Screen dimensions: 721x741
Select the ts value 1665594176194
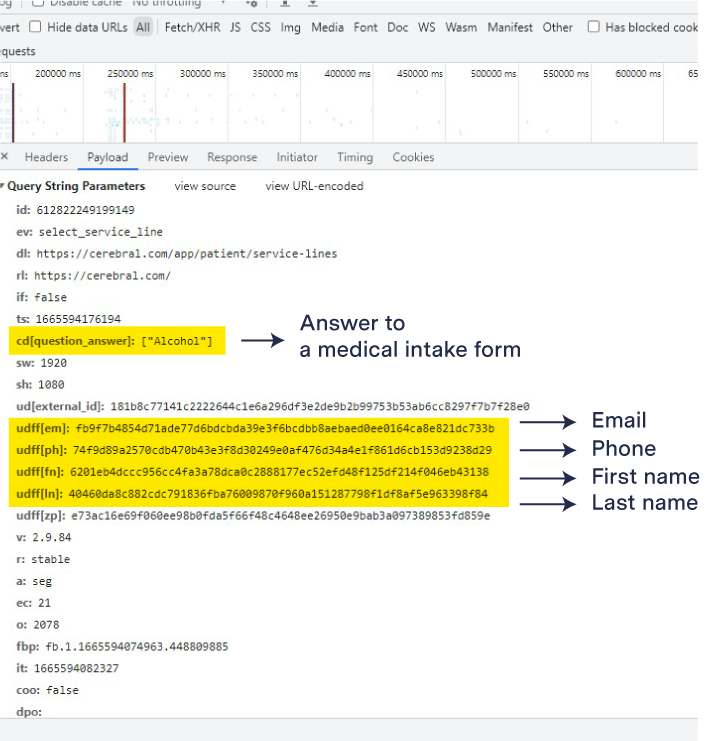(78, 319)
